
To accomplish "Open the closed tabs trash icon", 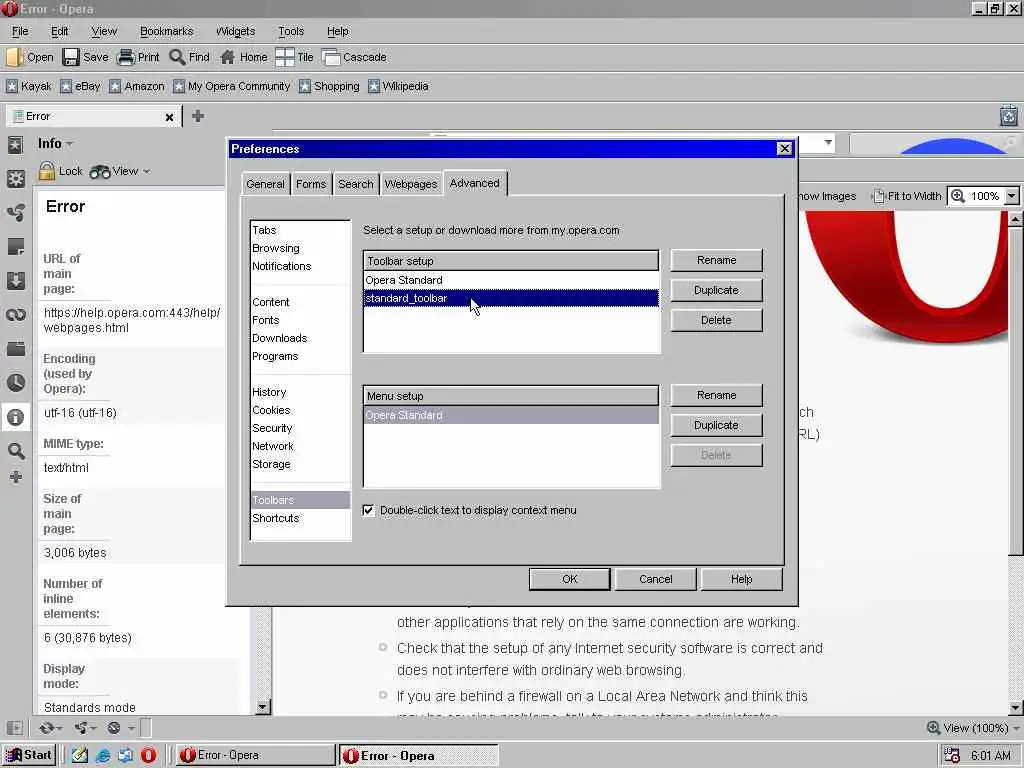I will (x=1008, y=116).
